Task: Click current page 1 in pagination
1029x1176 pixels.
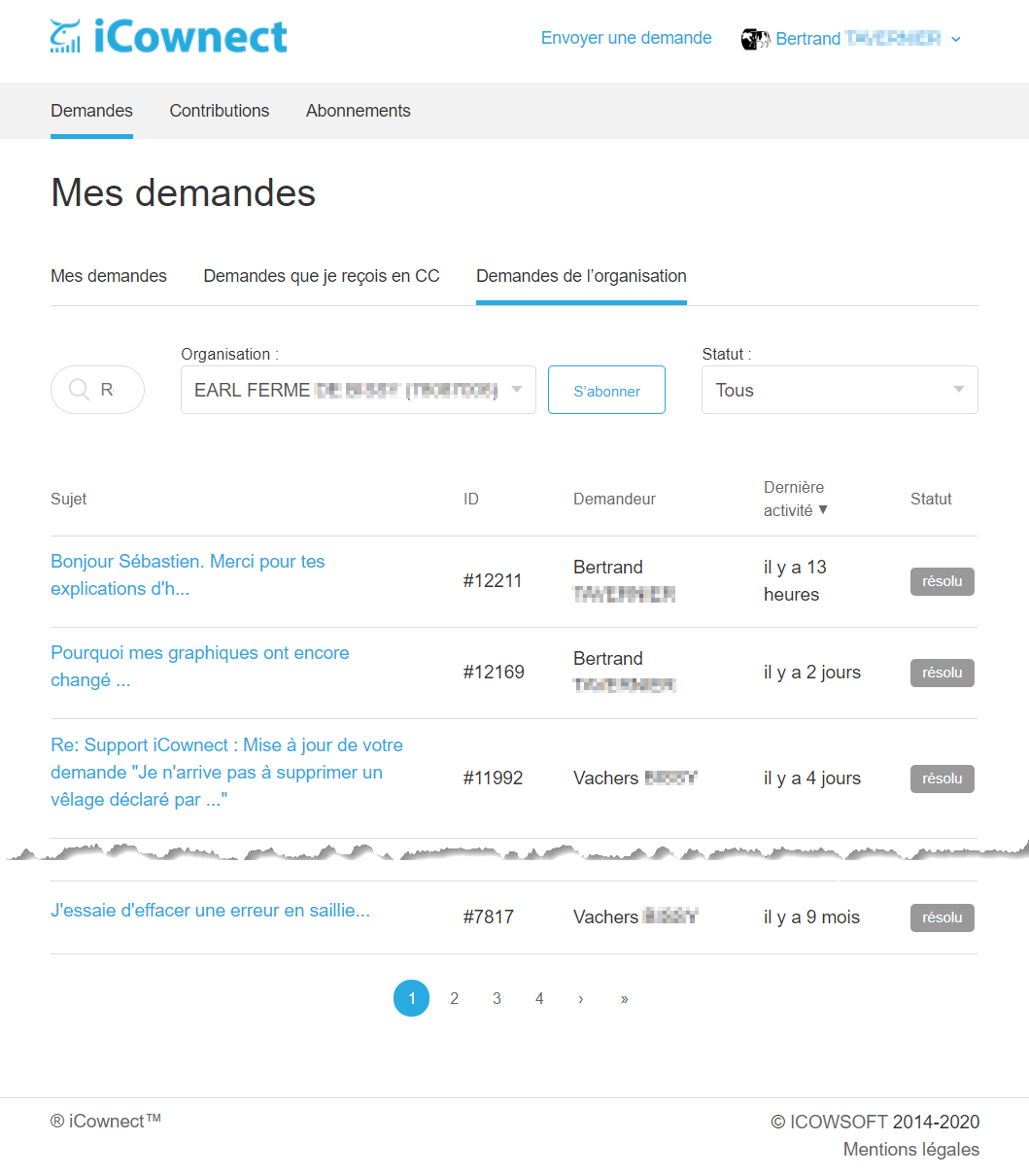Action: click(412, 998)
